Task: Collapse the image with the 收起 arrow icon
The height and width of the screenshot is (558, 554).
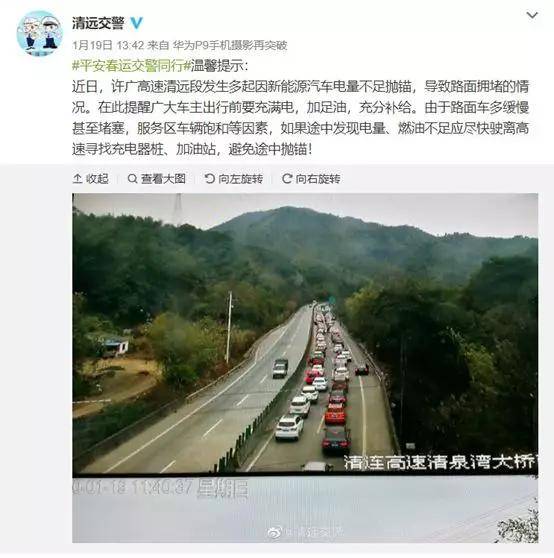Action: [x=77, y=179]
